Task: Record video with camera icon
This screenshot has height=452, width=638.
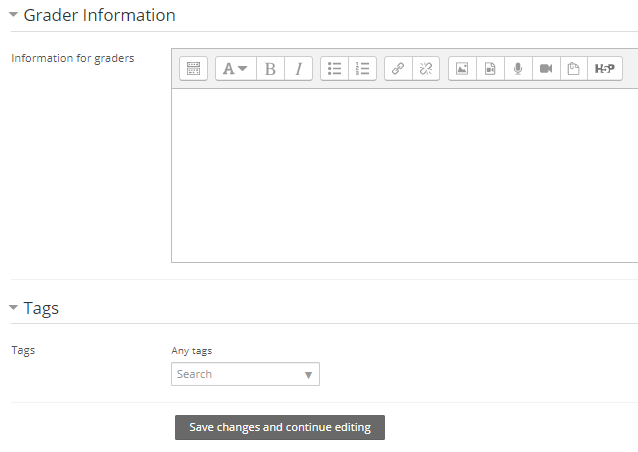Action: point(546,68)
